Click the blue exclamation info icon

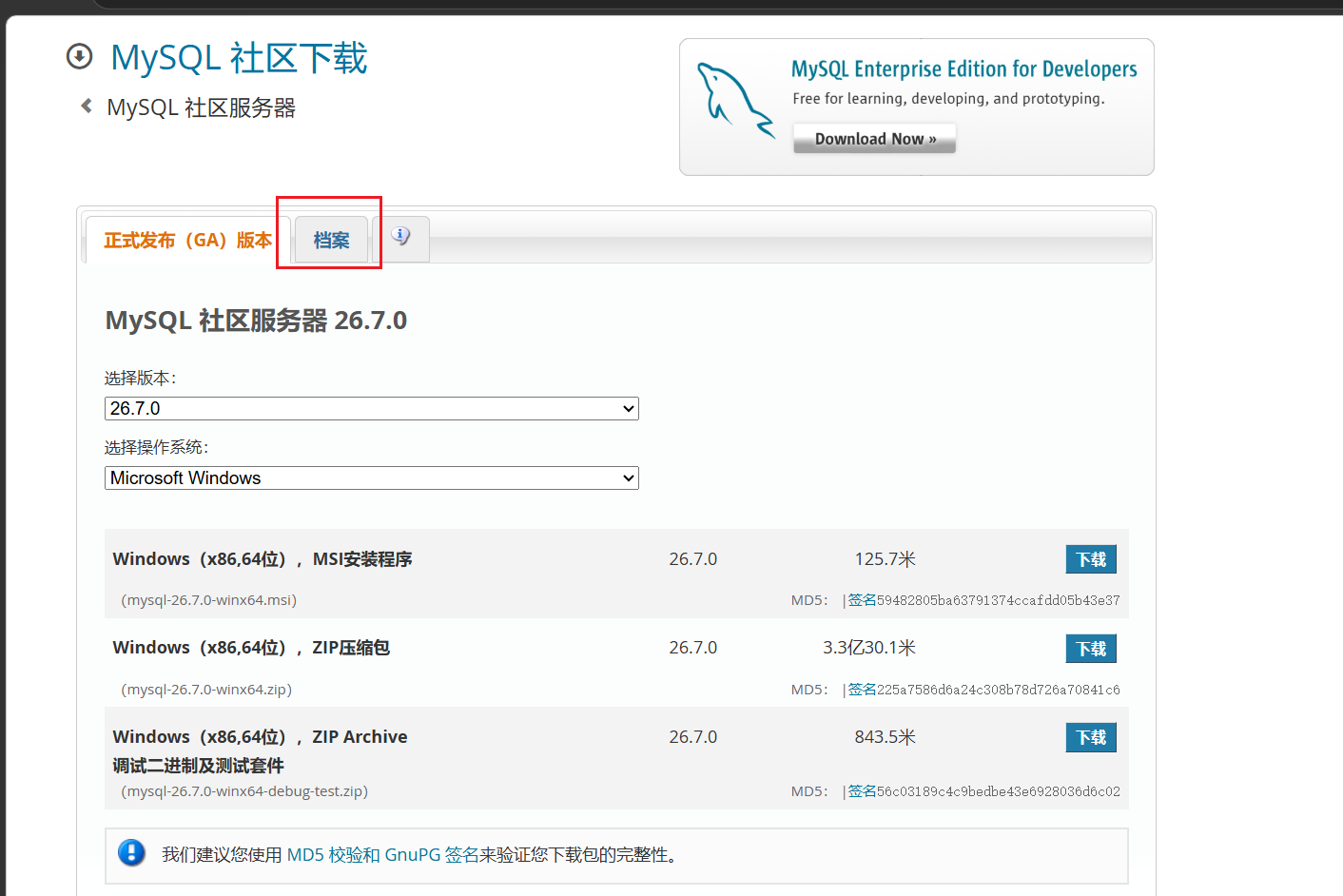tap(131, 852)
